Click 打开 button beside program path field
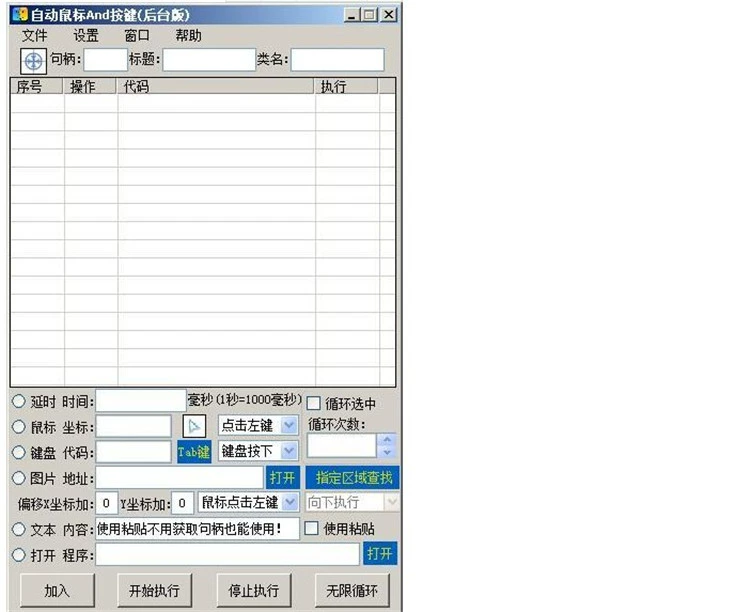Image resolution: width=750 pixels, height=612 pixels. click(380, 554)
